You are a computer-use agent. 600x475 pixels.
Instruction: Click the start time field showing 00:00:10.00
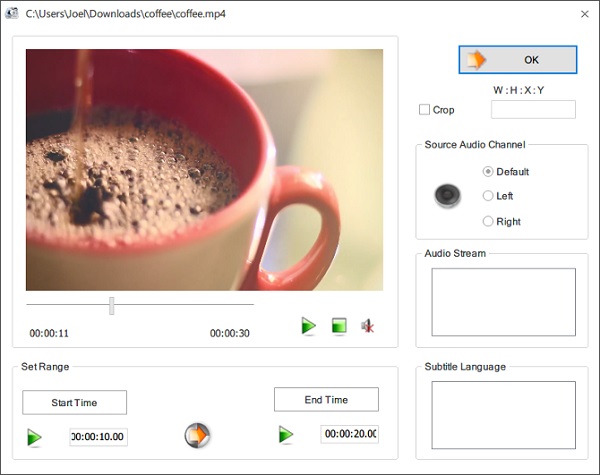tap(98, 437)
